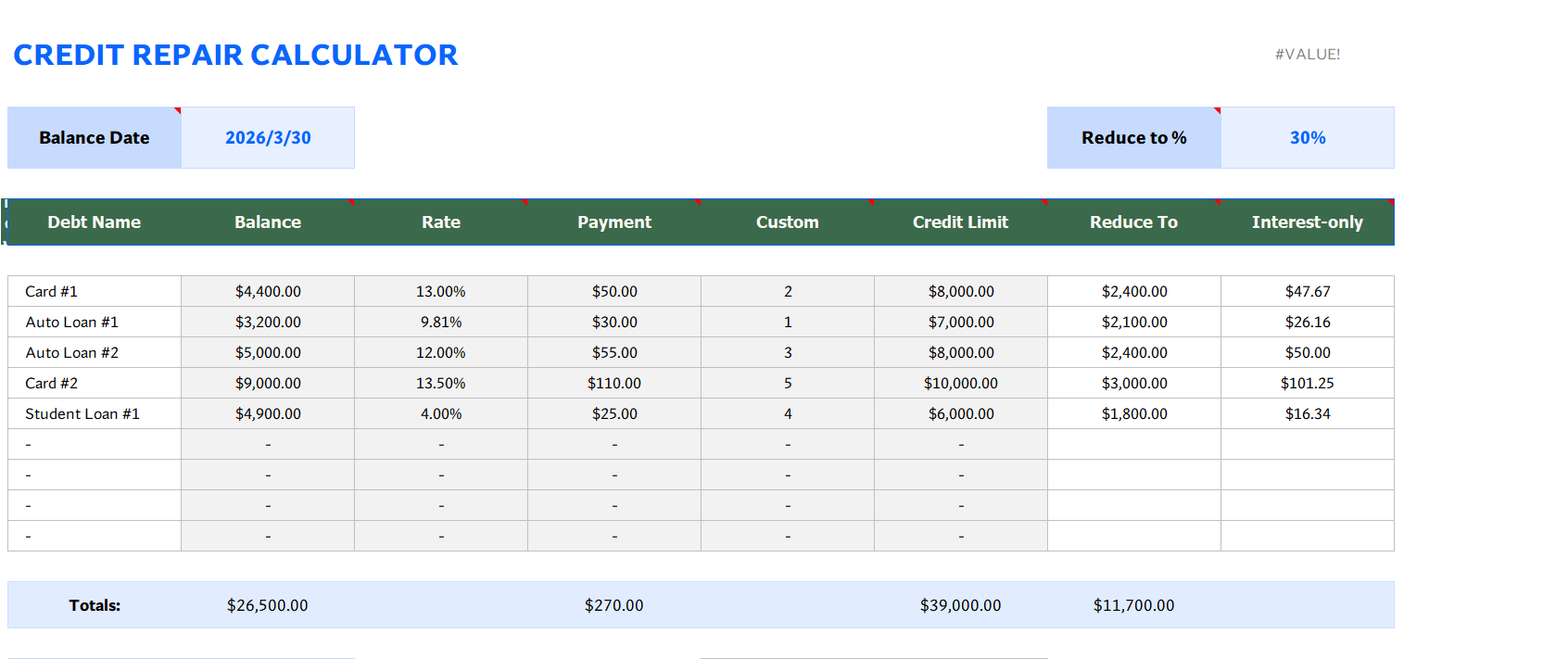
Task: Select the Balance Date value 2026/3/30
Action: (268, 137)
